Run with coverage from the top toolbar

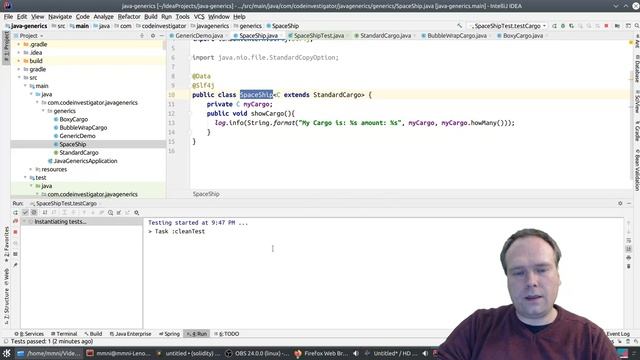[571, 26]
